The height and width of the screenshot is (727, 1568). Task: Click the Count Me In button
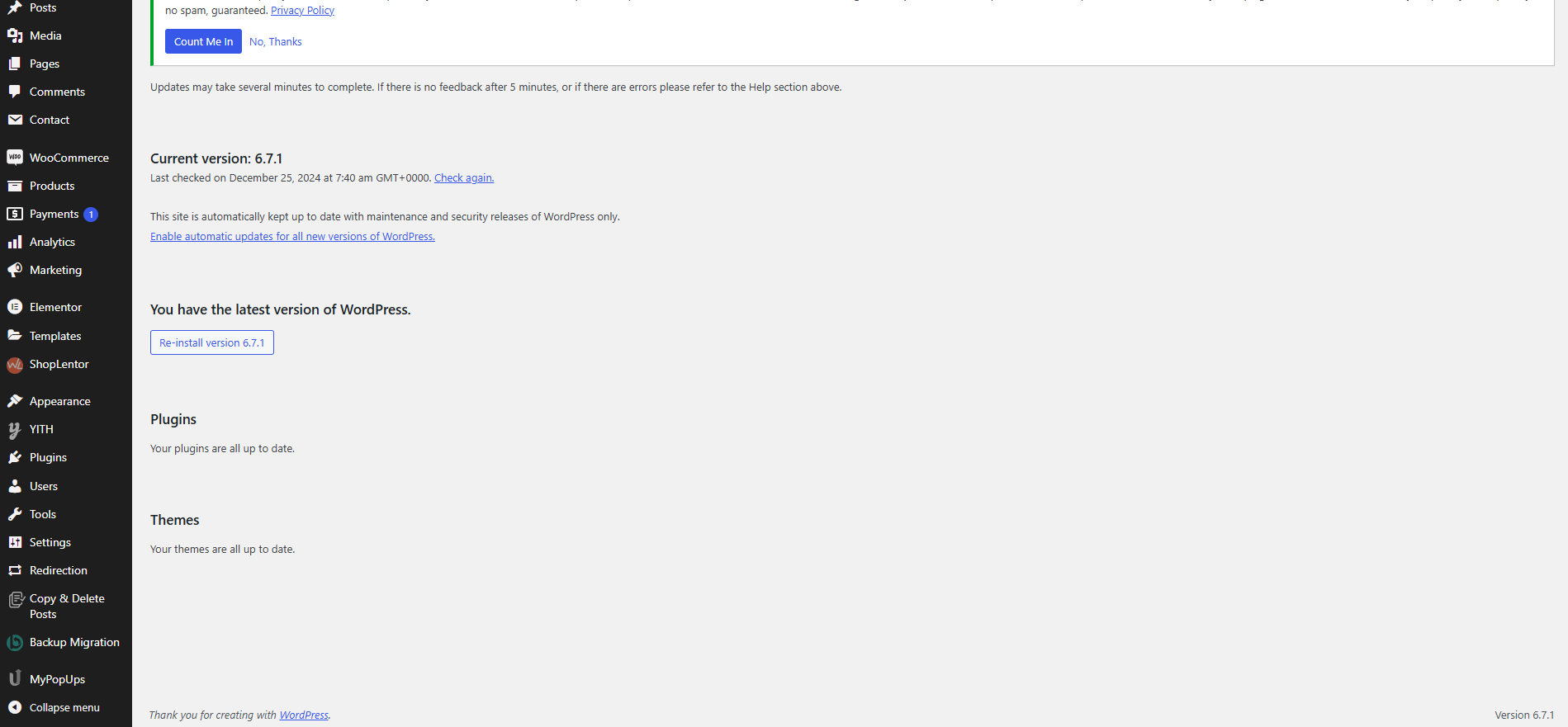coord(203,41)
